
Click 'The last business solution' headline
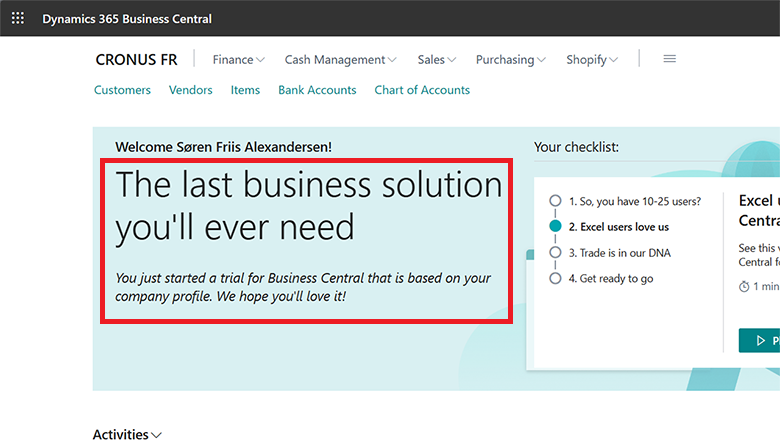[309, 184]
